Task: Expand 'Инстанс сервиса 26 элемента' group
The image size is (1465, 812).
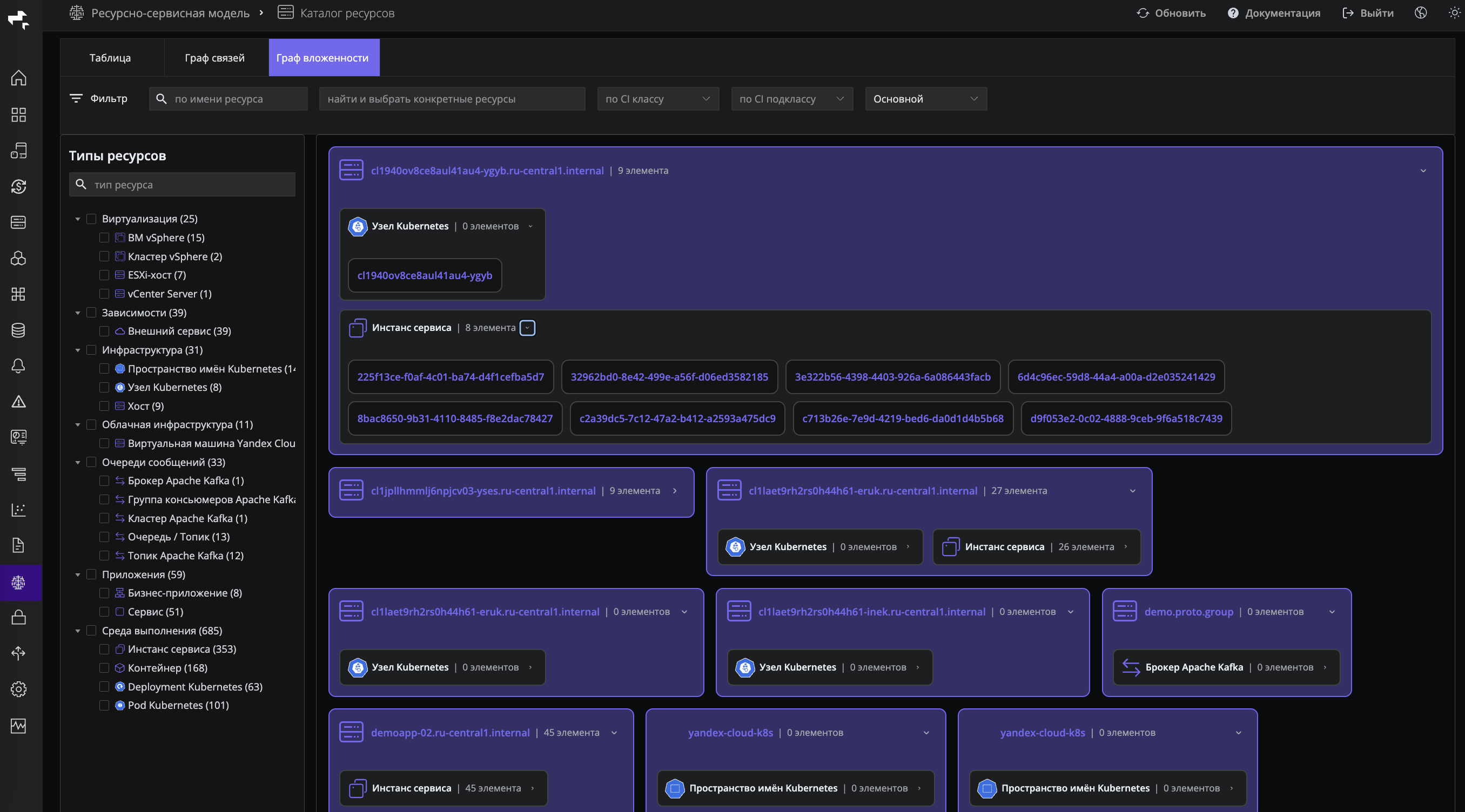Action: [1125, 546]
